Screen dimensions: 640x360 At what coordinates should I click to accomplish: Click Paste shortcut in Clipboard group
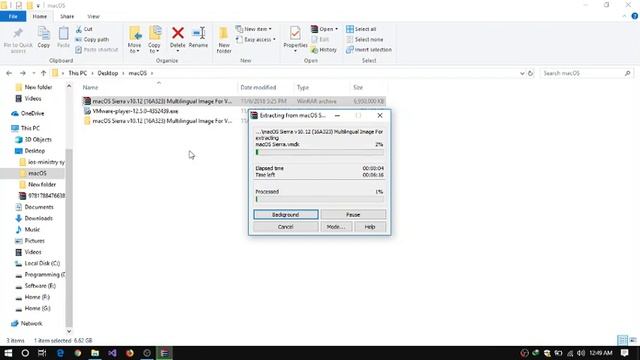point(97,50)
